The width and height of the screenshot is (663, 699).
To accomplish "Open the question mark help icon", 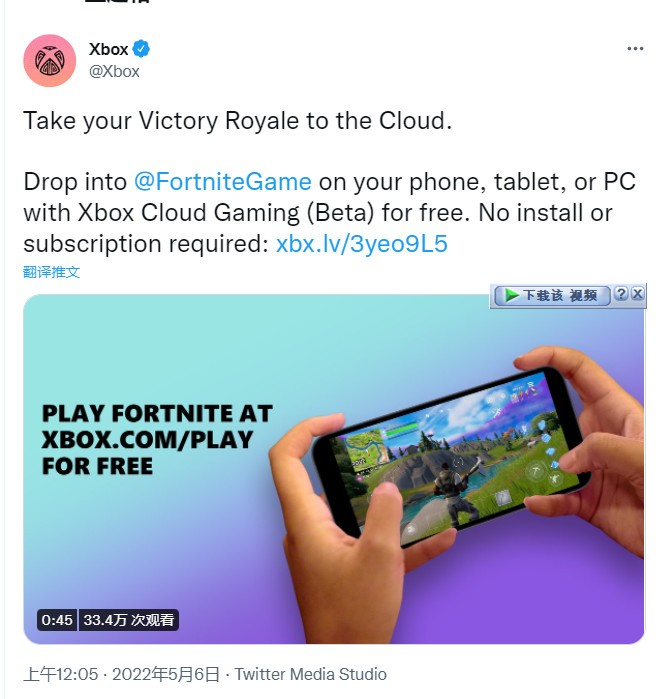I will 621,294.
